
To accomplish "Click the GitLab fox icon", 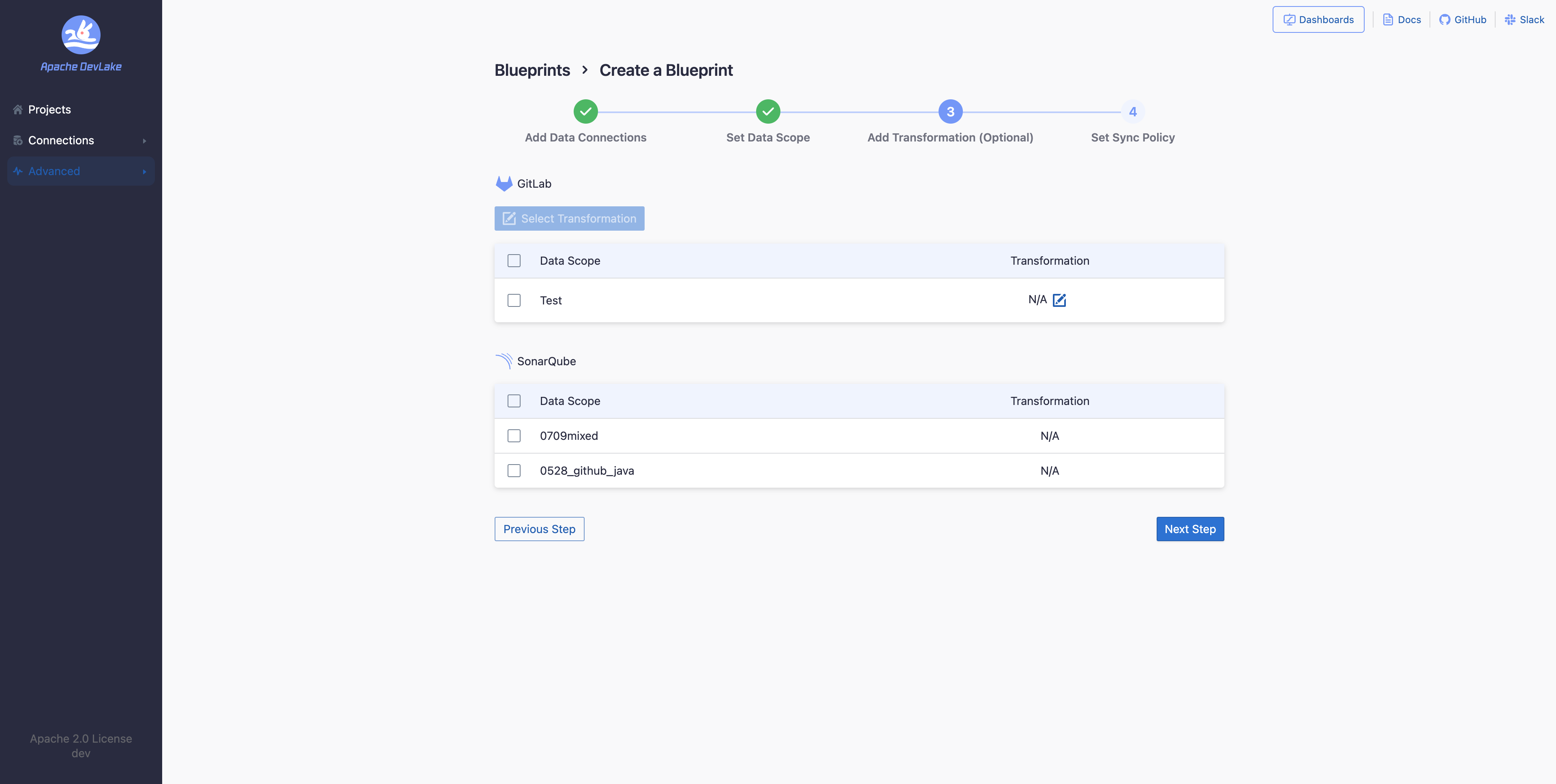I will coord(504,184).
